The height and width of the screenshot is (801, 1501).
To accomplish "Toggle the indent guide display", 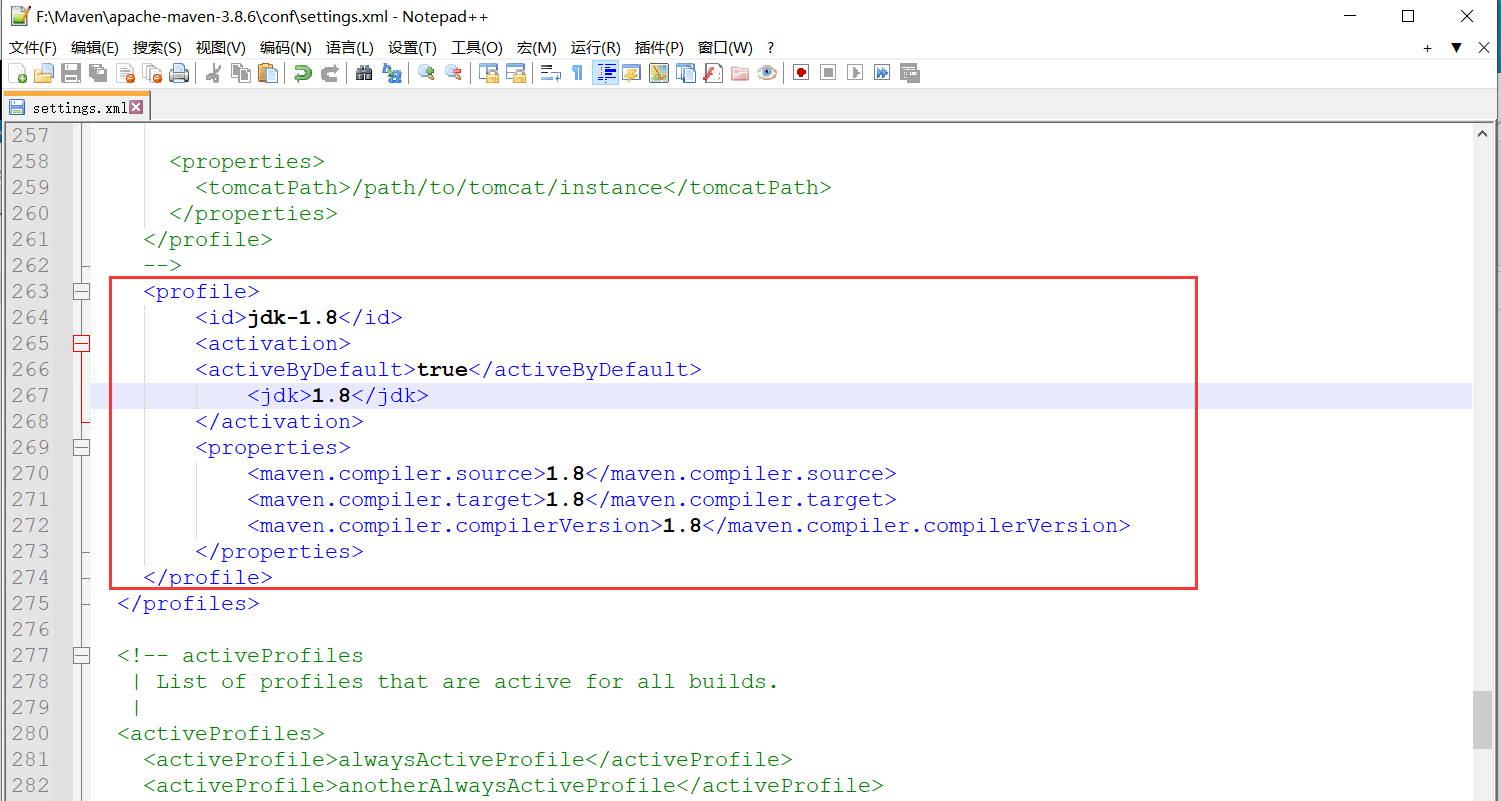I will click(605, 73).
